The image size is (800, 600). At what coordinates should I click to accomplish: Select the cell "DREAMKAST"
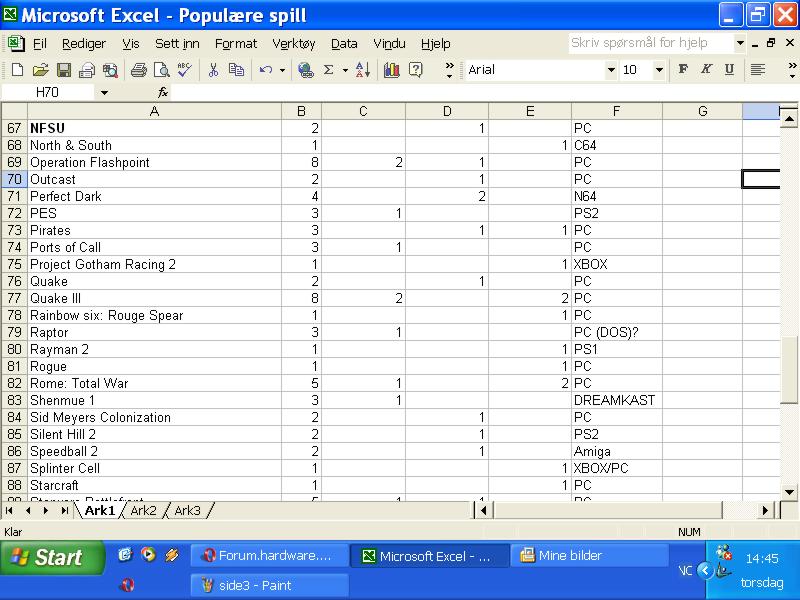coord(616,400)
